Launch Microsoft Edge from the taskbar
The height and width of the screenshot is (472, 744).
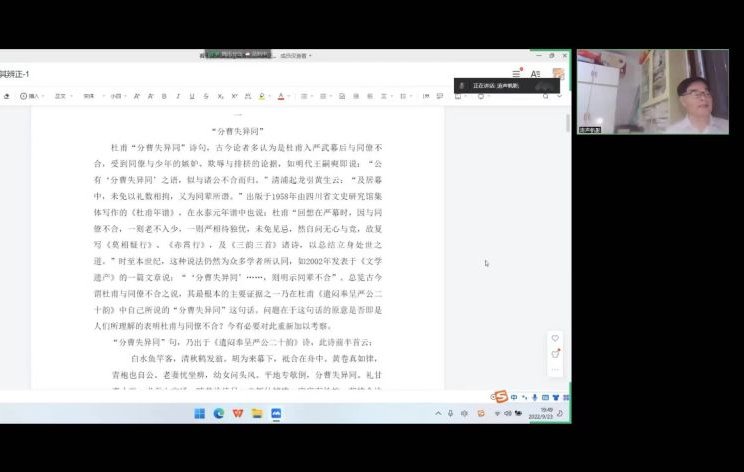(x=219, y=413)
